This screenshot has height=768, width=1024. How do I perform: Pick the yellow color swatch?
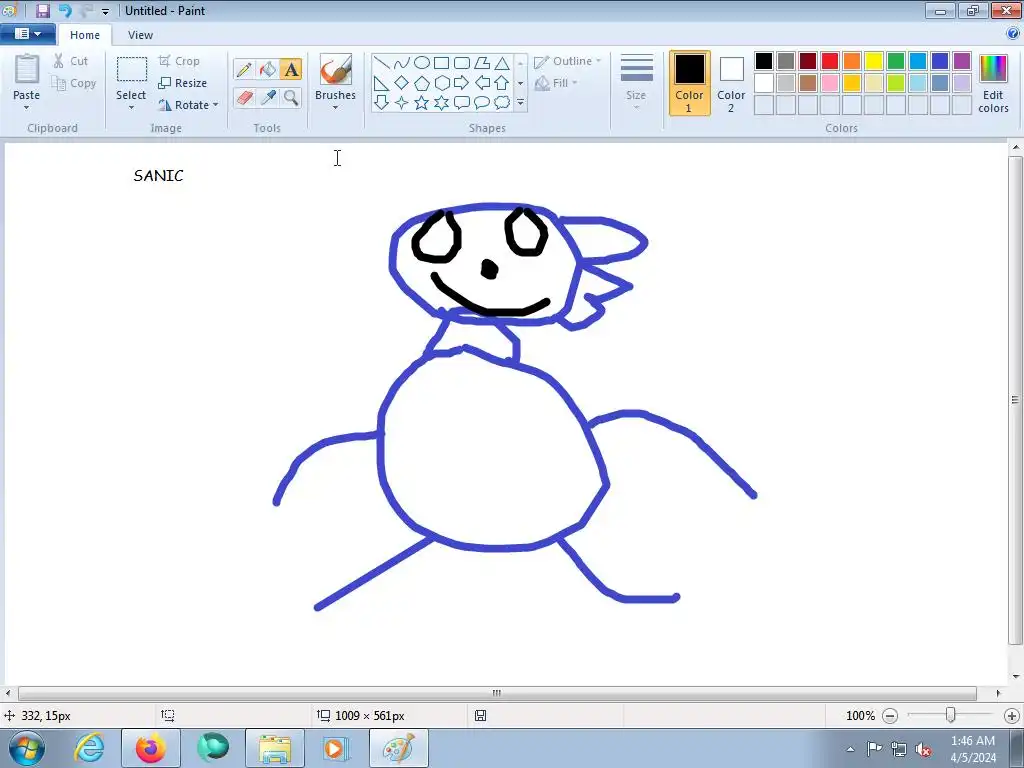(874, 61)
